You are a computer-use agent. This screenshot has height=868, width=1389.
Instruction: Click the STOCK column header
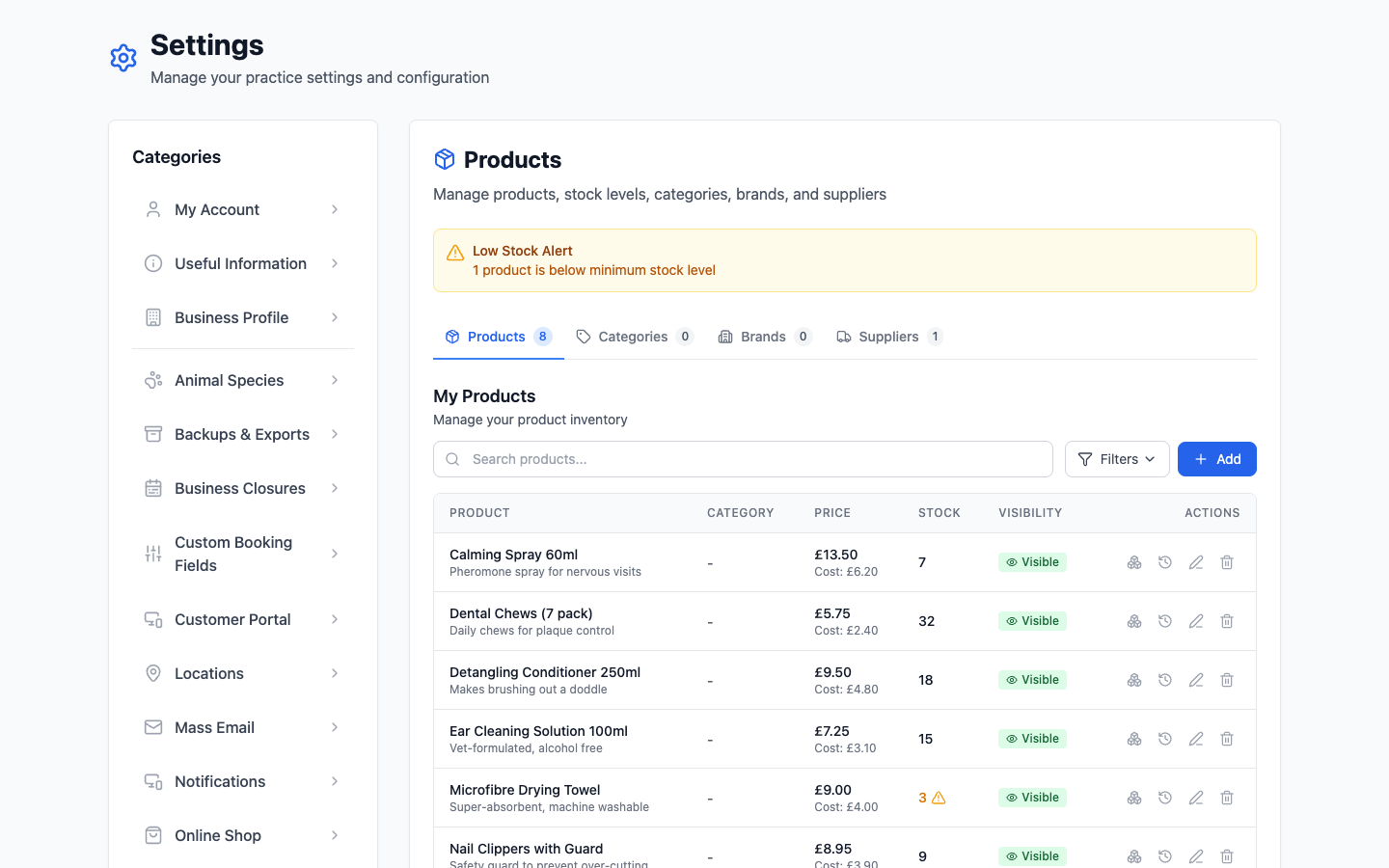click(940, 513)
